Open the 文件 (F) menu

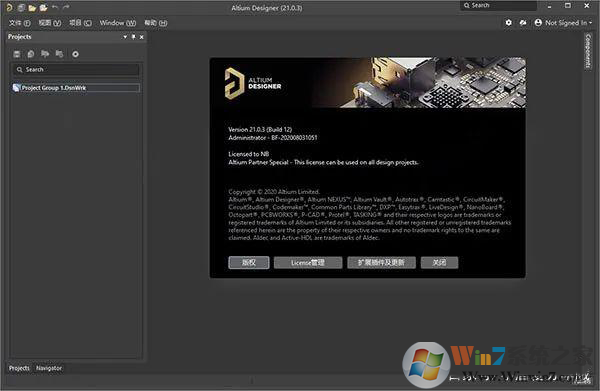20,23
